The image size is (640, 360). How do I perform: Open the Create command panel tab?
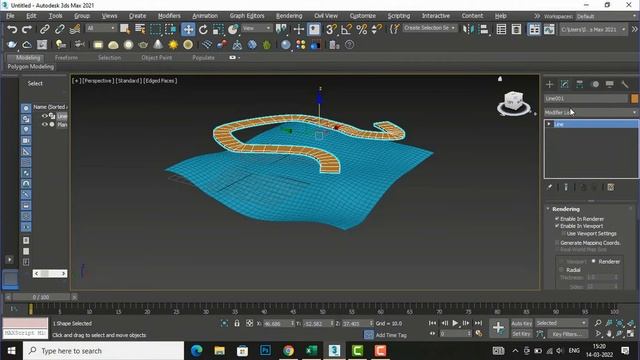pos(549,84)
